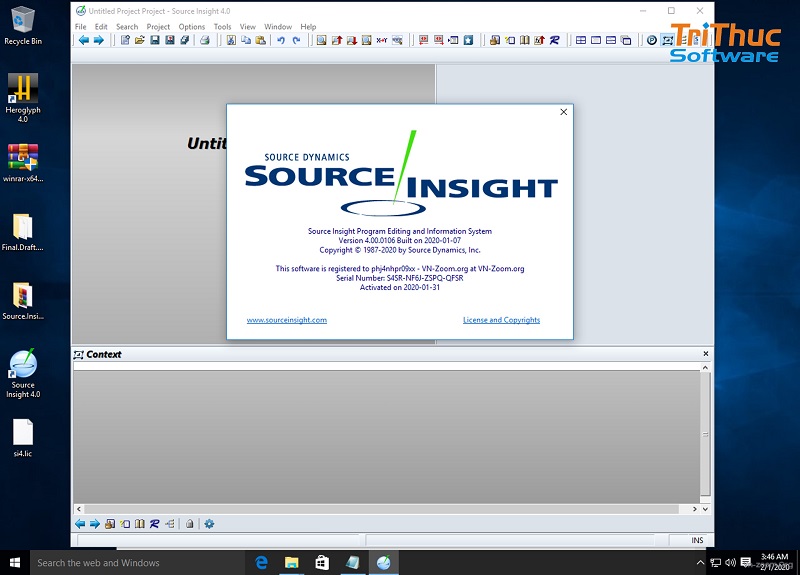800x575 pixels.
Task: Click License and Copyrights link
Action: point(501,320)
